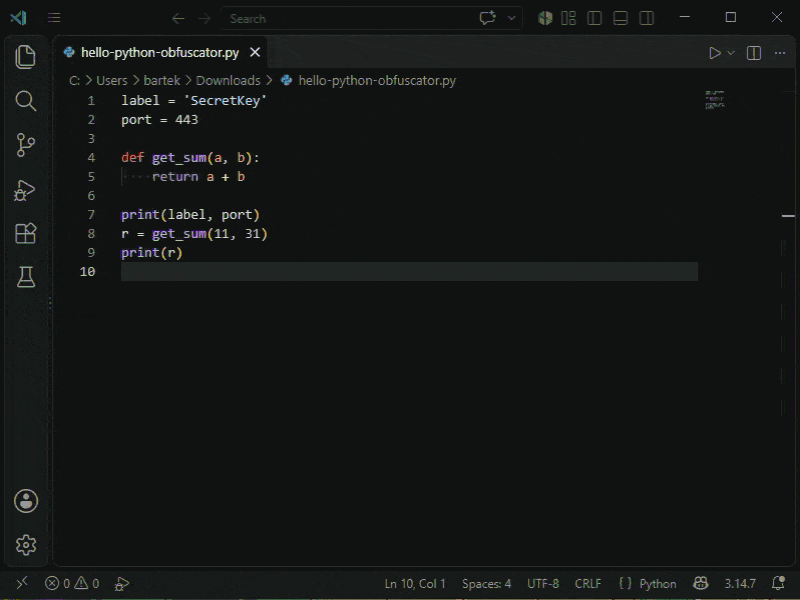The width and height of the screenshot is (800, 600).
Task: Open Source Control view
Action: [26, 145]
